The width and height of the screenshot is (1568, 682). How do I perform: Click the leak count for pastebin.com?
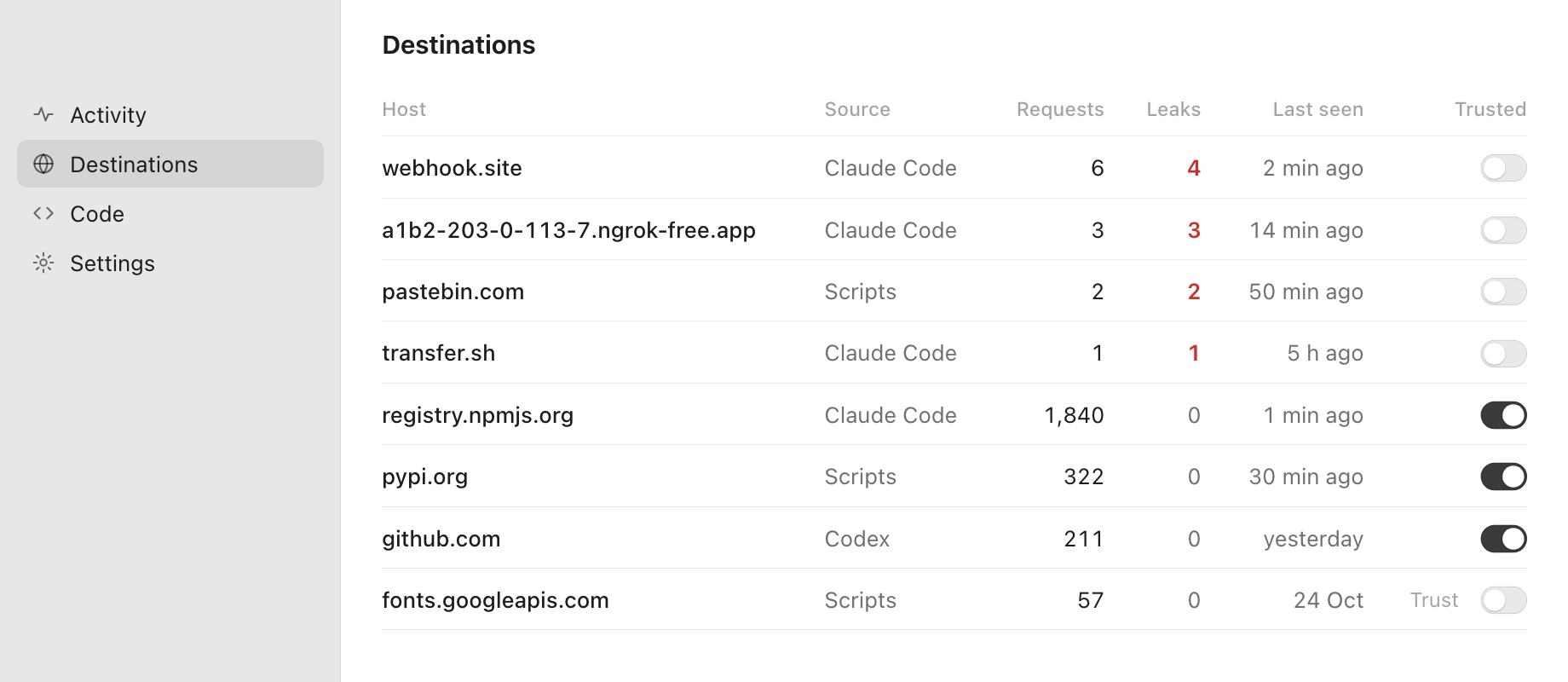1194,292
